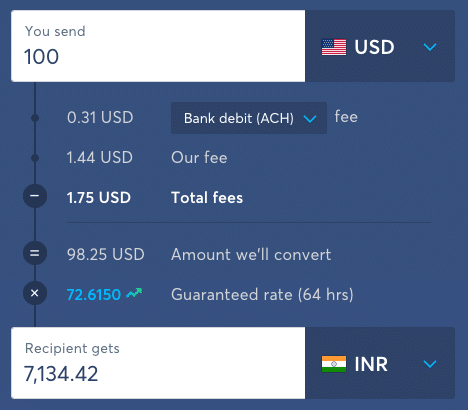
Task: Click the equals circle icon next to 98.25 USD
Action: click(x=35, y=253)
